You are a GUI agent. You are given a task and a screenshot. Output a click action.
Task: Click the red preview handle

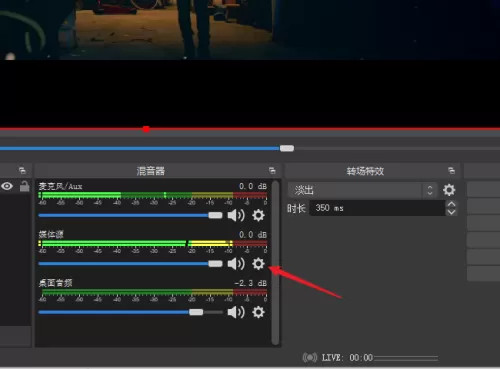(146, 129)
